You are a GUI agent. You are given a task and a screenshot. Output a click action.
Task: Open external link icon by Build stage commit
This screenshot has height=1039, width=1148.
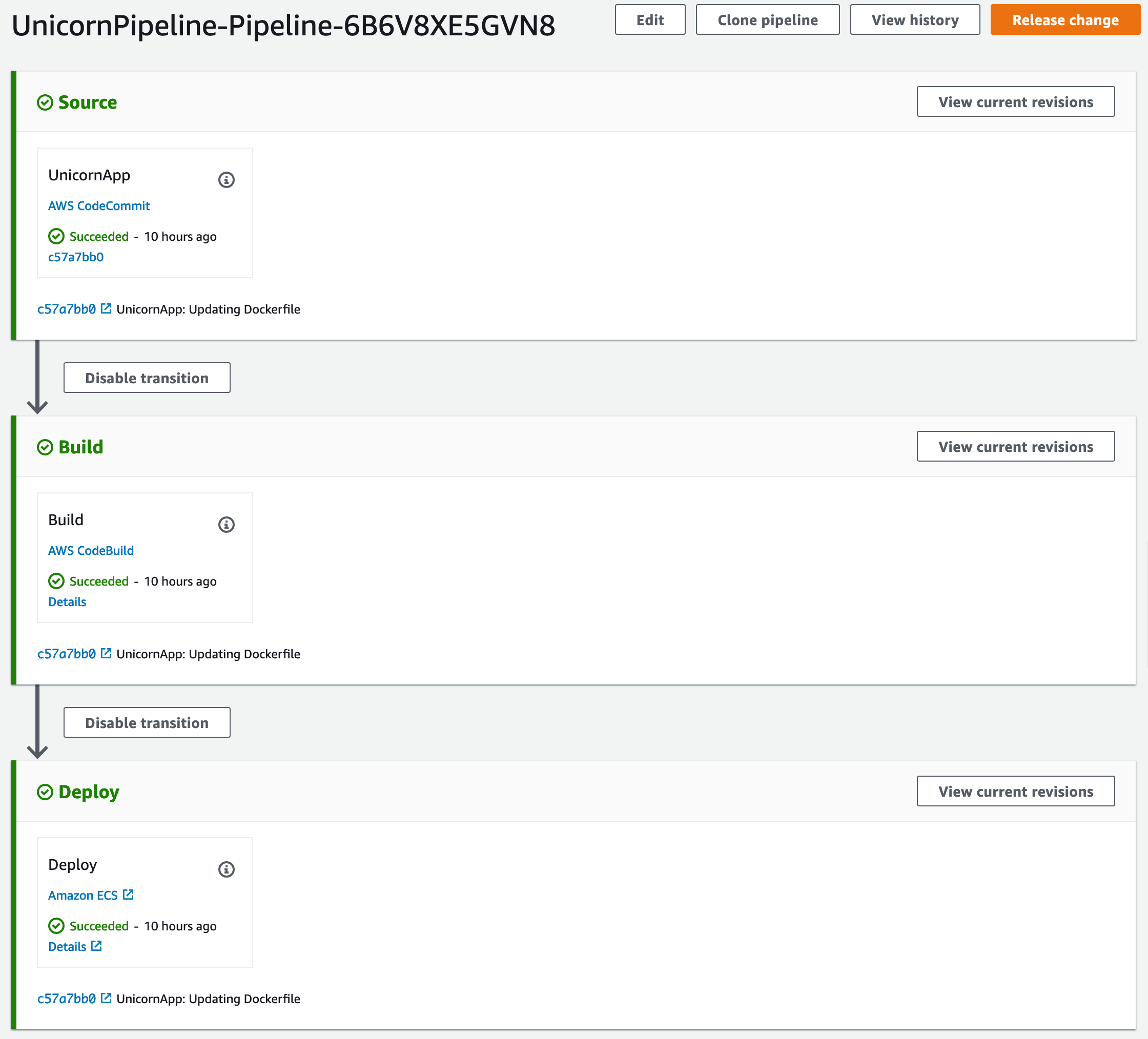(106, 653)
